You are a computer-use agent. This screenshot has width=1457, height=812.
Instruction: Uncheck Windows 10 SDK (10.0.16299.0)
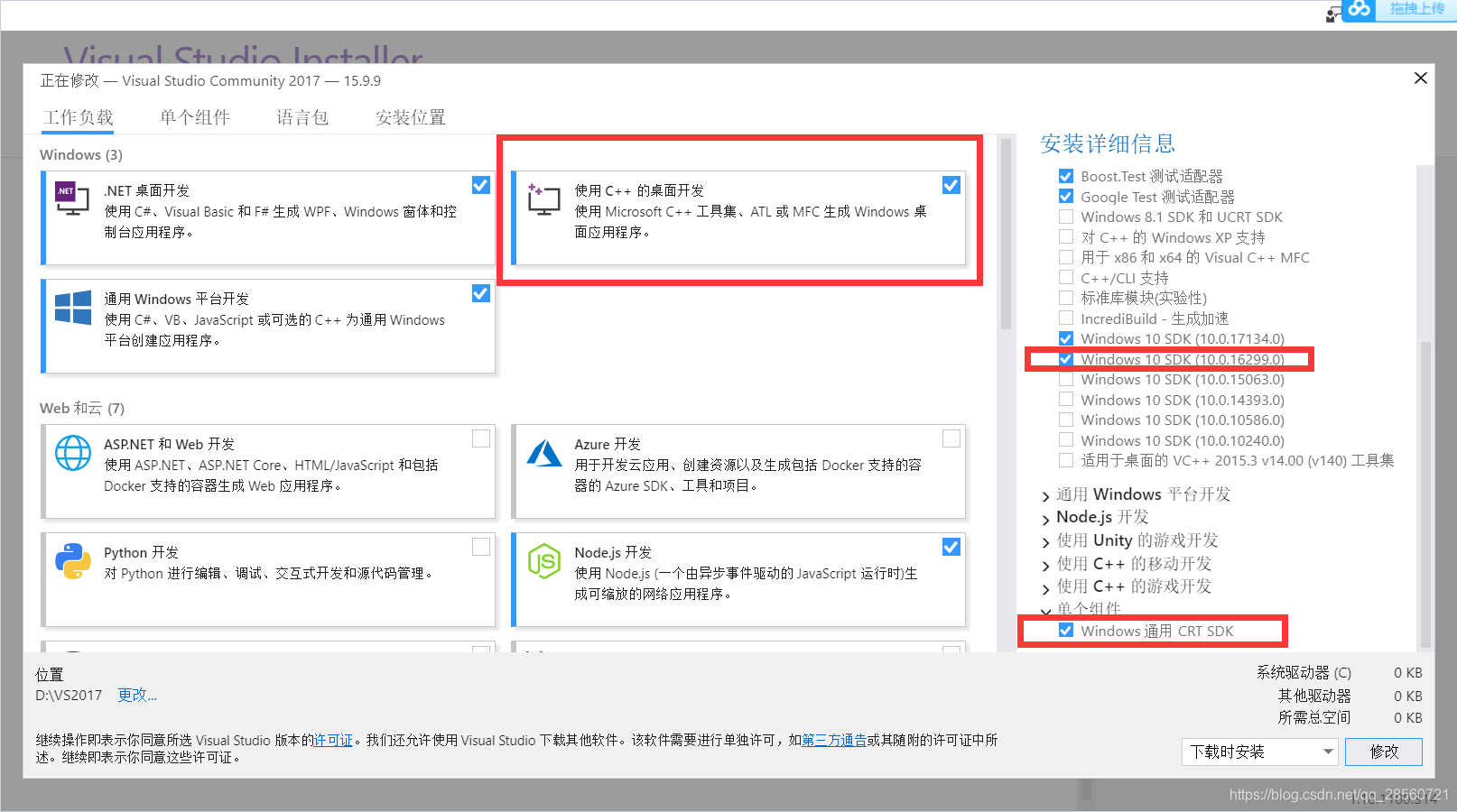(x=1066, y=359)
